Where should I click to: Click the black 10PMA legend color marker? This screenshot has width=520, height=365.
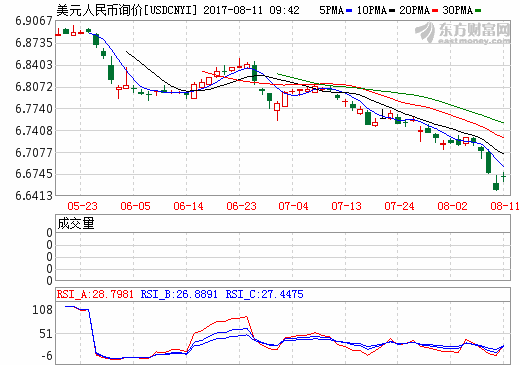click(x=392, y=11)
